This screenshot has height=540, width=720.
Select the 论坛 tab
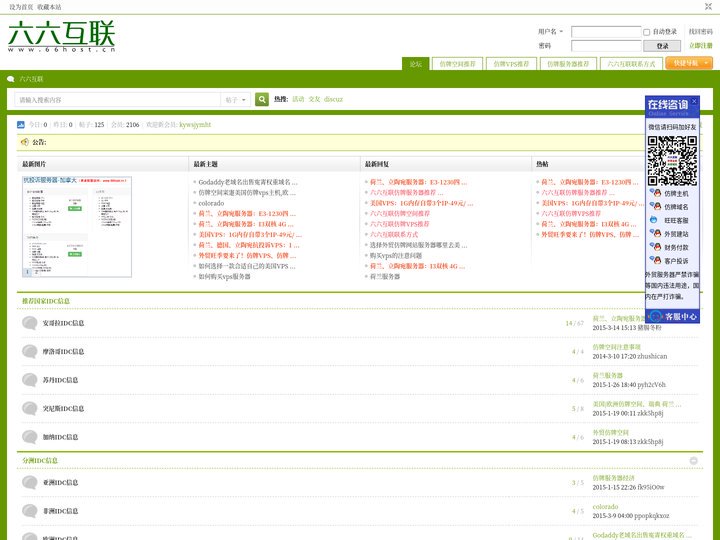[x=416, y=64]
